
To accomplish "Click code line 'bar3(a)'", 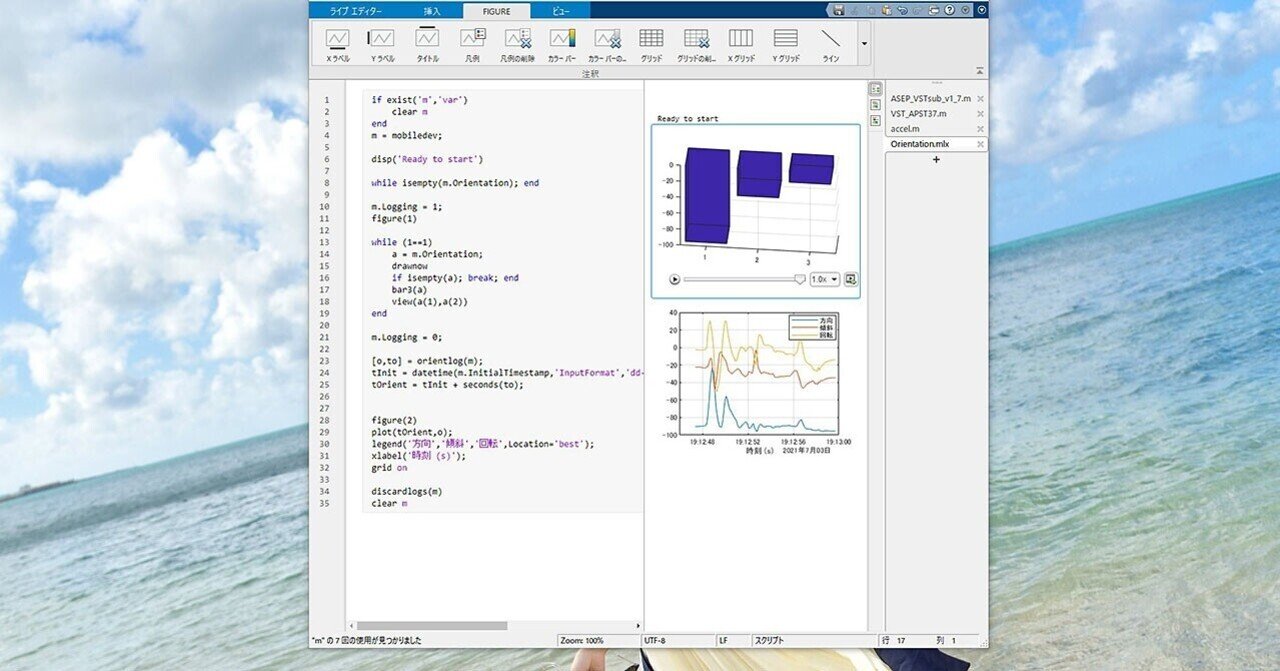I will click(x=409, y=290).
